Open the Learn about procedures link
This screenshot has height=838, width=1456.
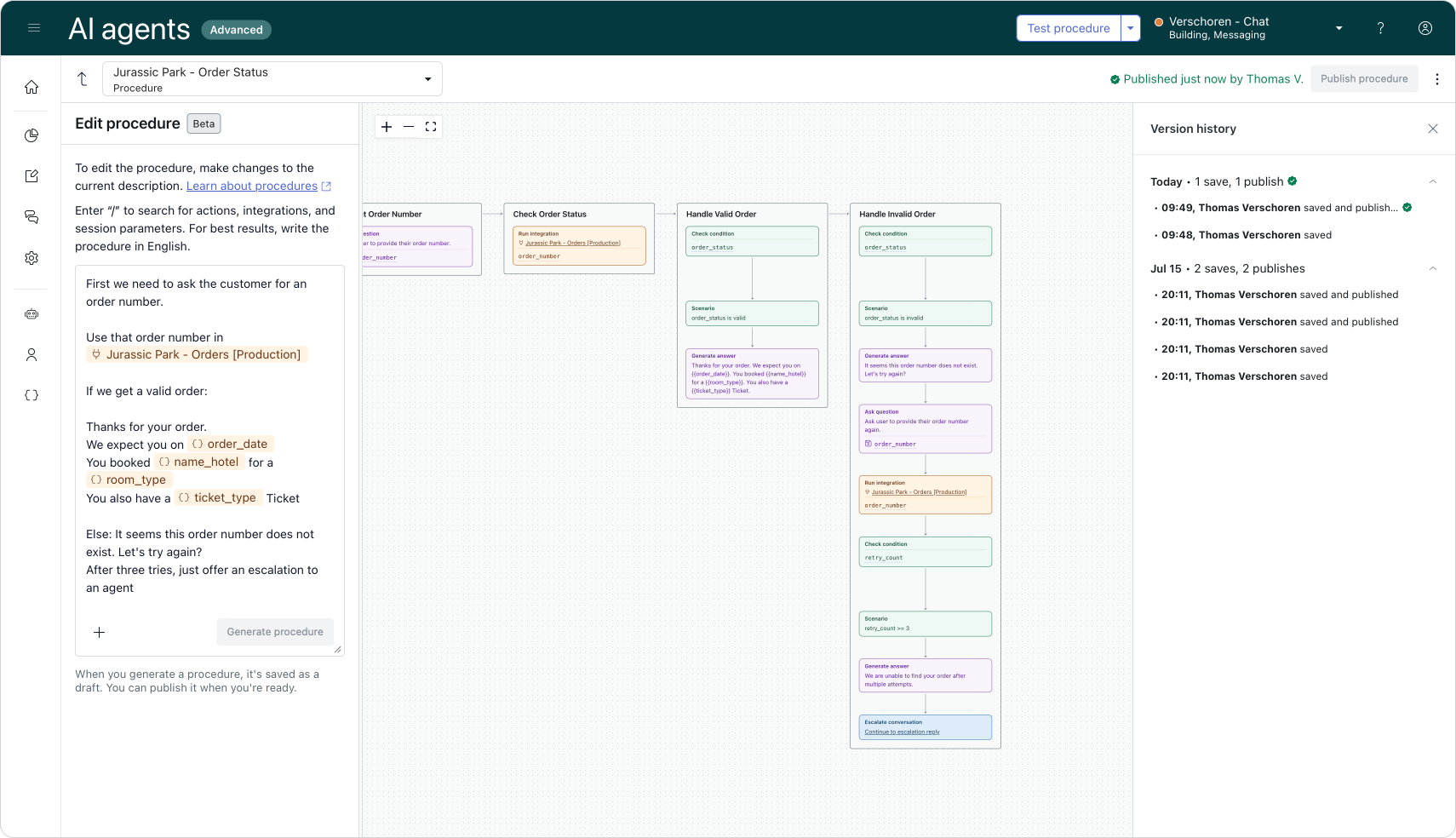[x=252, y=186]
